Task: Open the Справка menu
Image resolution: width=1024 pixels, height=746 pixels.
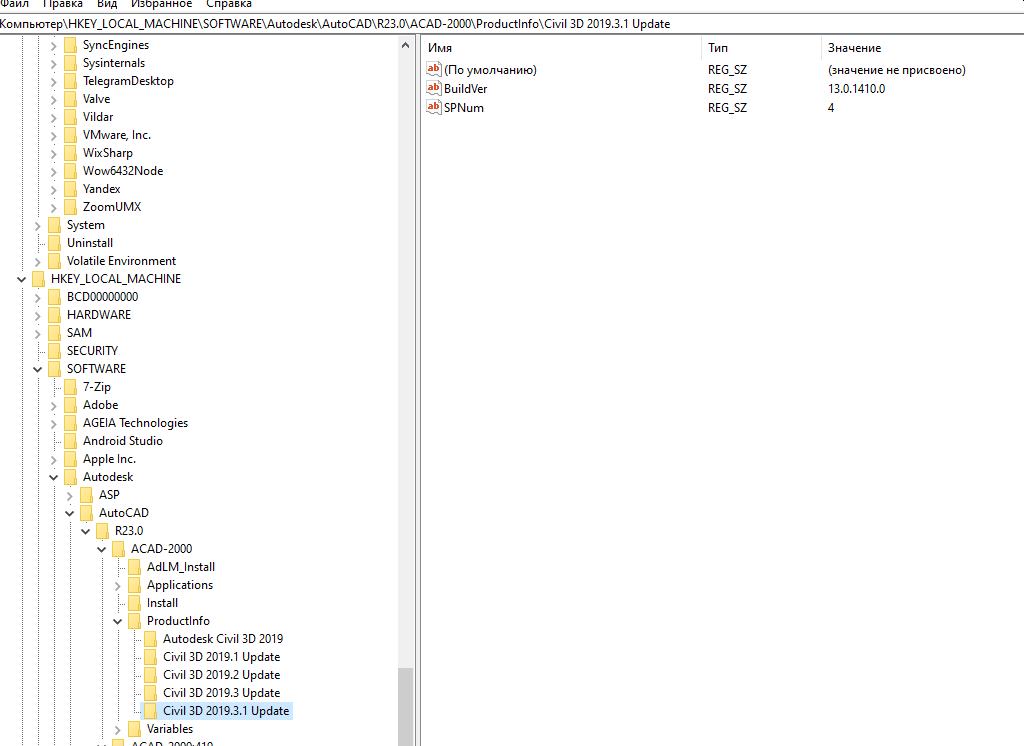Action: point(229,4)
